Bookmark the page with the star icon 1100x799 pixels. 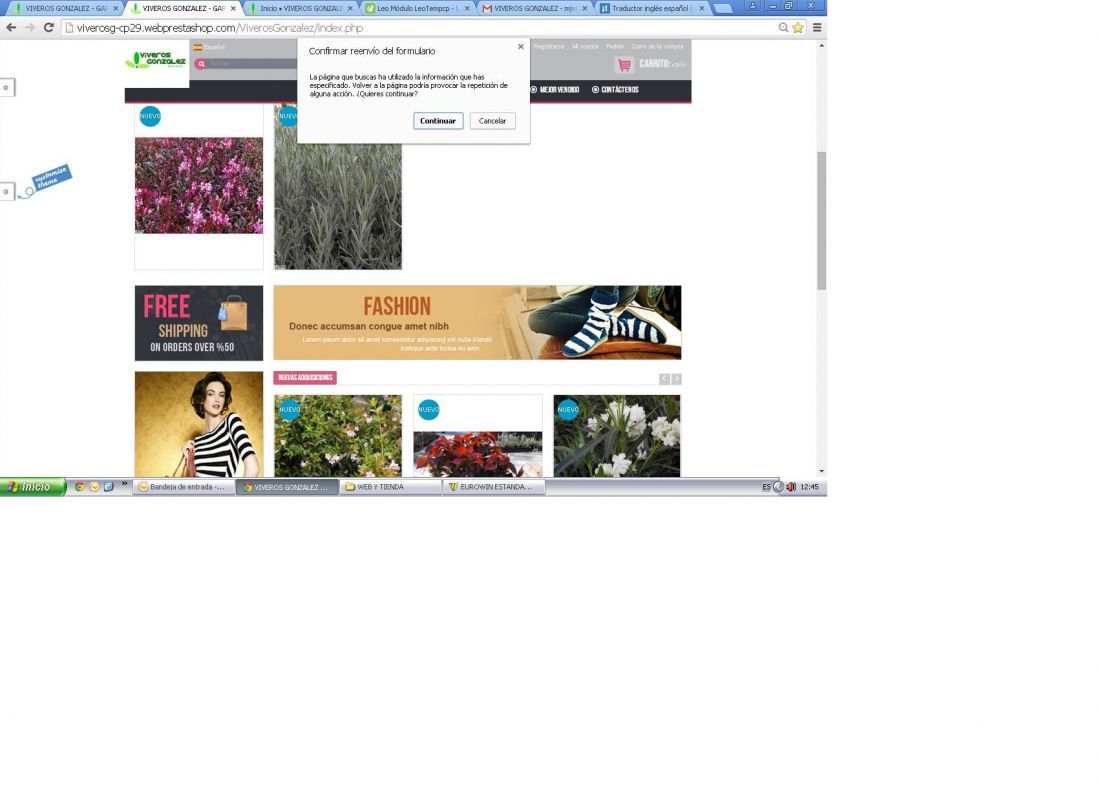point(798,27)
